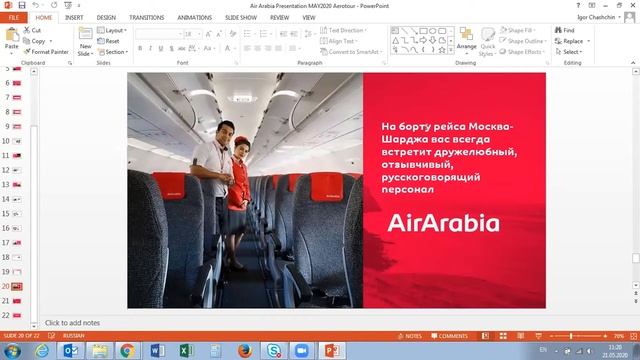Paste clipboard contents using the Paste icon
This screenshot has width=640, height=360.
point(12,35)
